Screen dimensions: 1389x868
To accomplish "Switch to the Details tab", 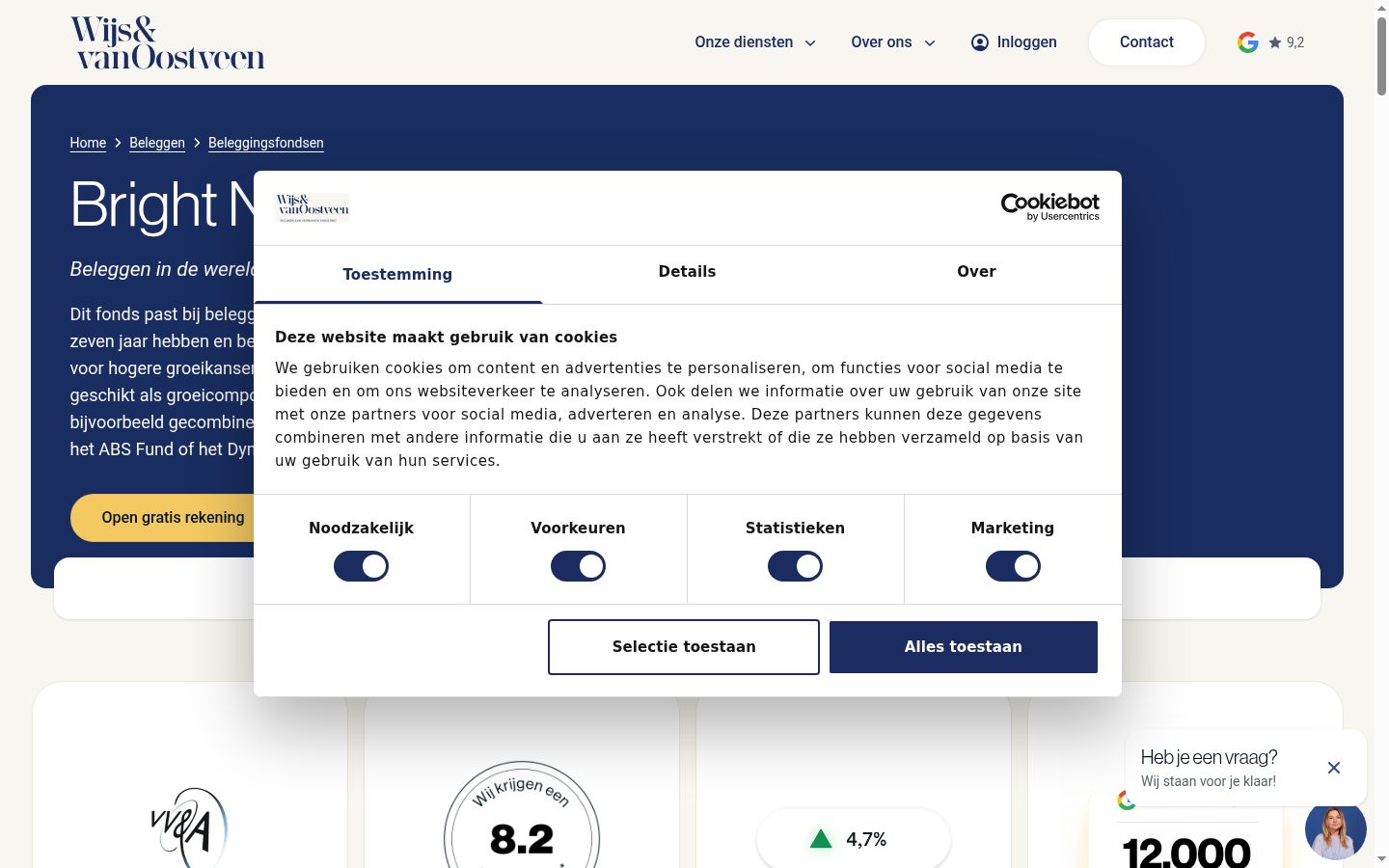I will tap(687, 272).
